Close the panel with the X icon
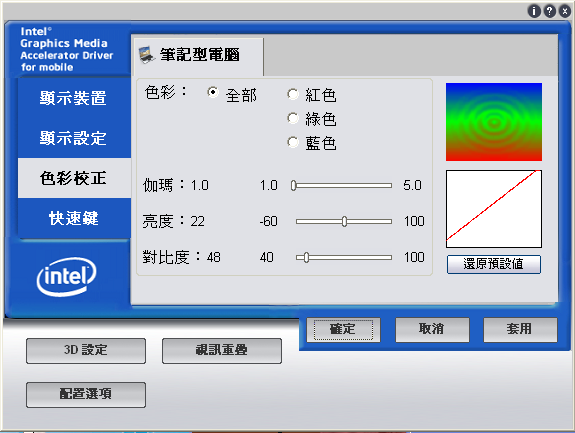575x433 pixels. 565,11
